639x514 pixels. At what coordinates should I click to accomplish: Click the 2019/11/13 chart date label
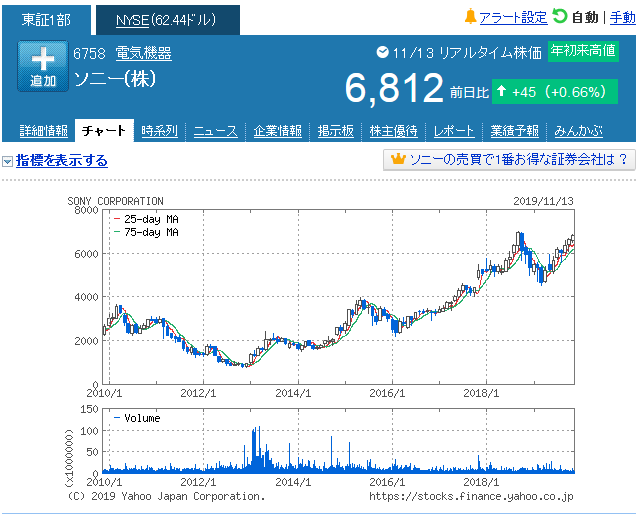543,201
